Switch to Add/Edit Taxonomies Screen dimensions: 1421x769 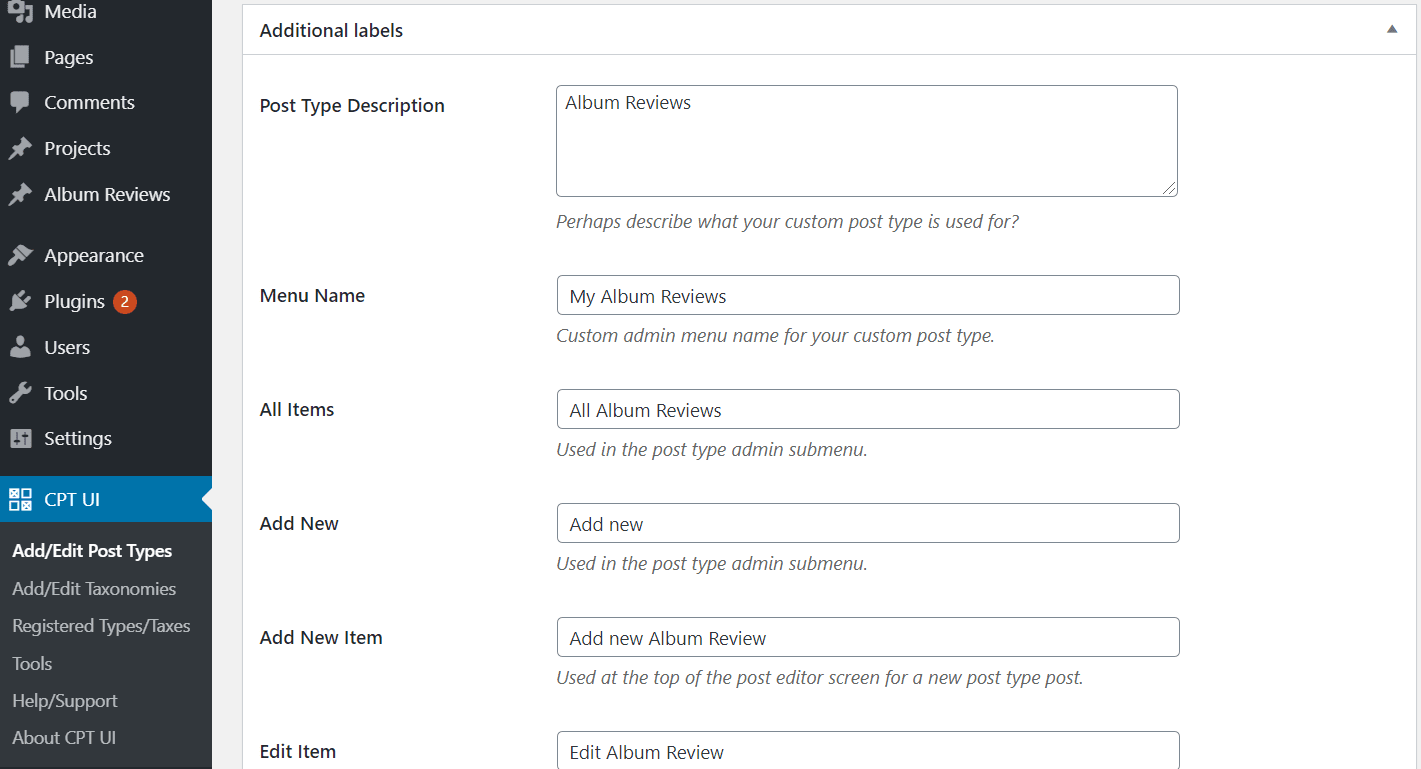pos(93,588)
